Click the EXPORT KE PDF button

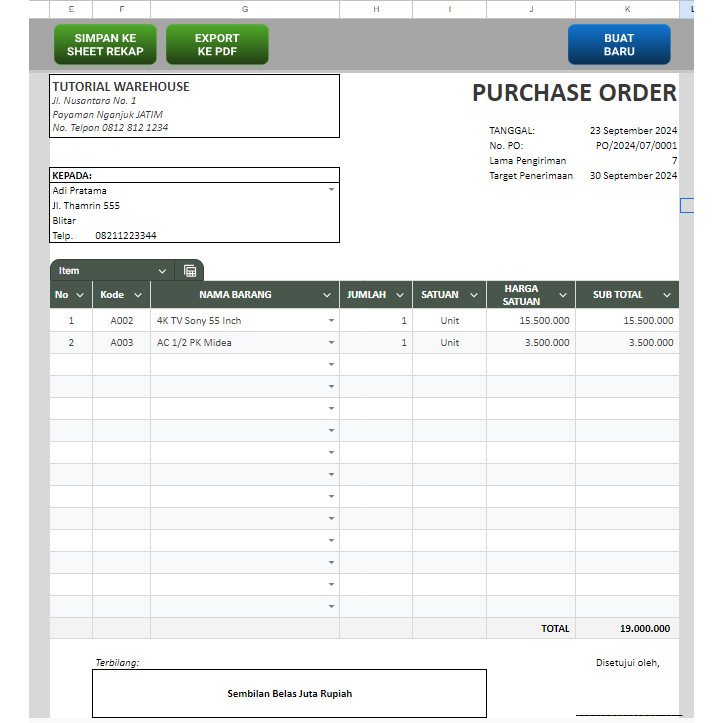pos(217,44)
